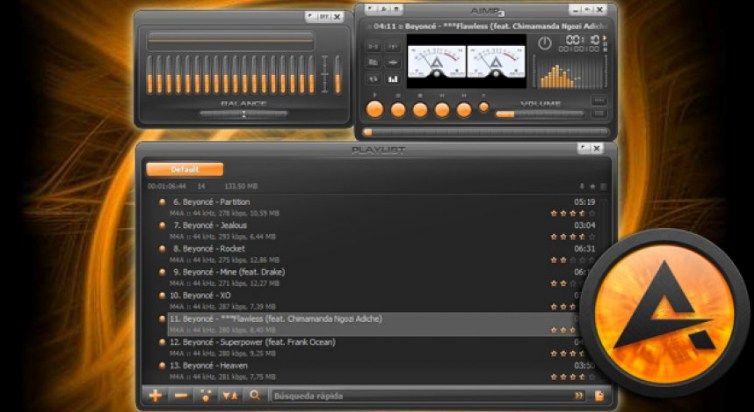
Task: Expand the double-arrow menu beside quick search
Action: coord(578,395)
